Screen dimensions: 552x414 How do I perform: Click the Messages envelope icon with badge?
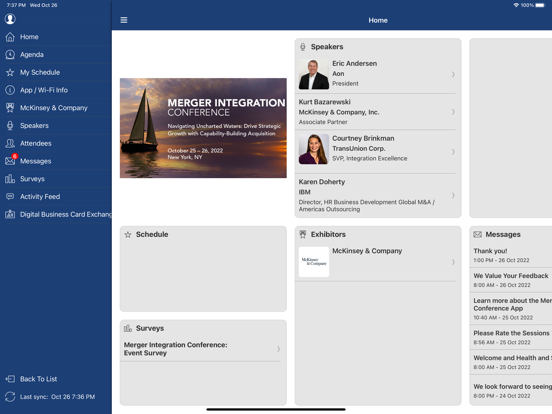pos(11,160)
